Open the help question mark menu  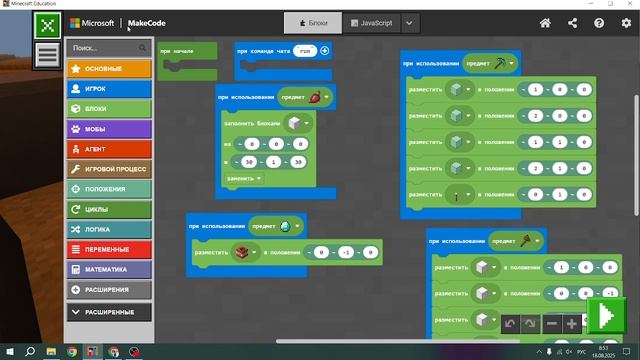click(599, 23)
